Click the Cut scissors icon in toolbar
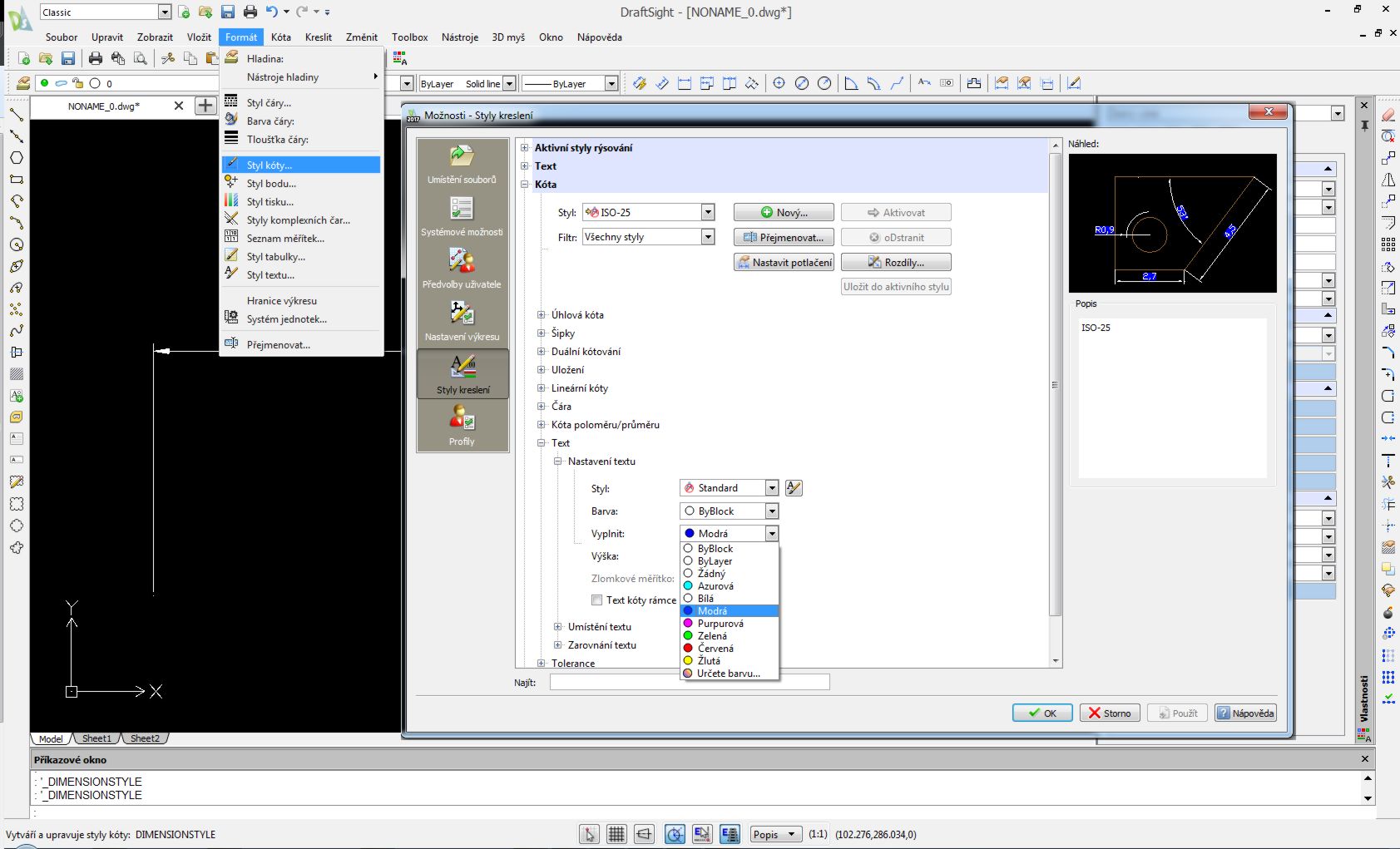The height and width of the screenshot is (849, 1400). tap(168, 58)
